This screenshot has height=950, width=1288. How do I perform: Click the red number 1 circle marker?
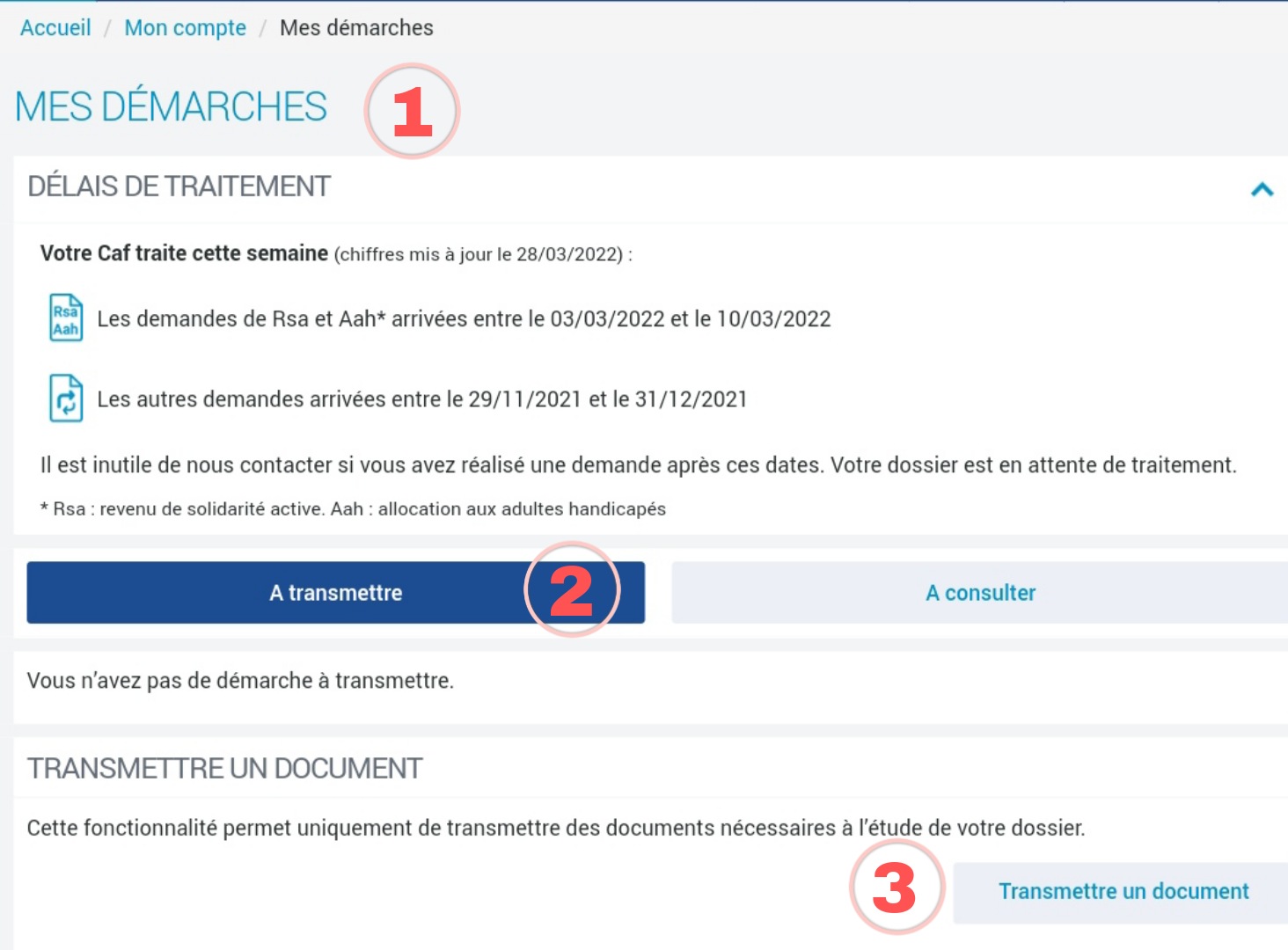412,112
